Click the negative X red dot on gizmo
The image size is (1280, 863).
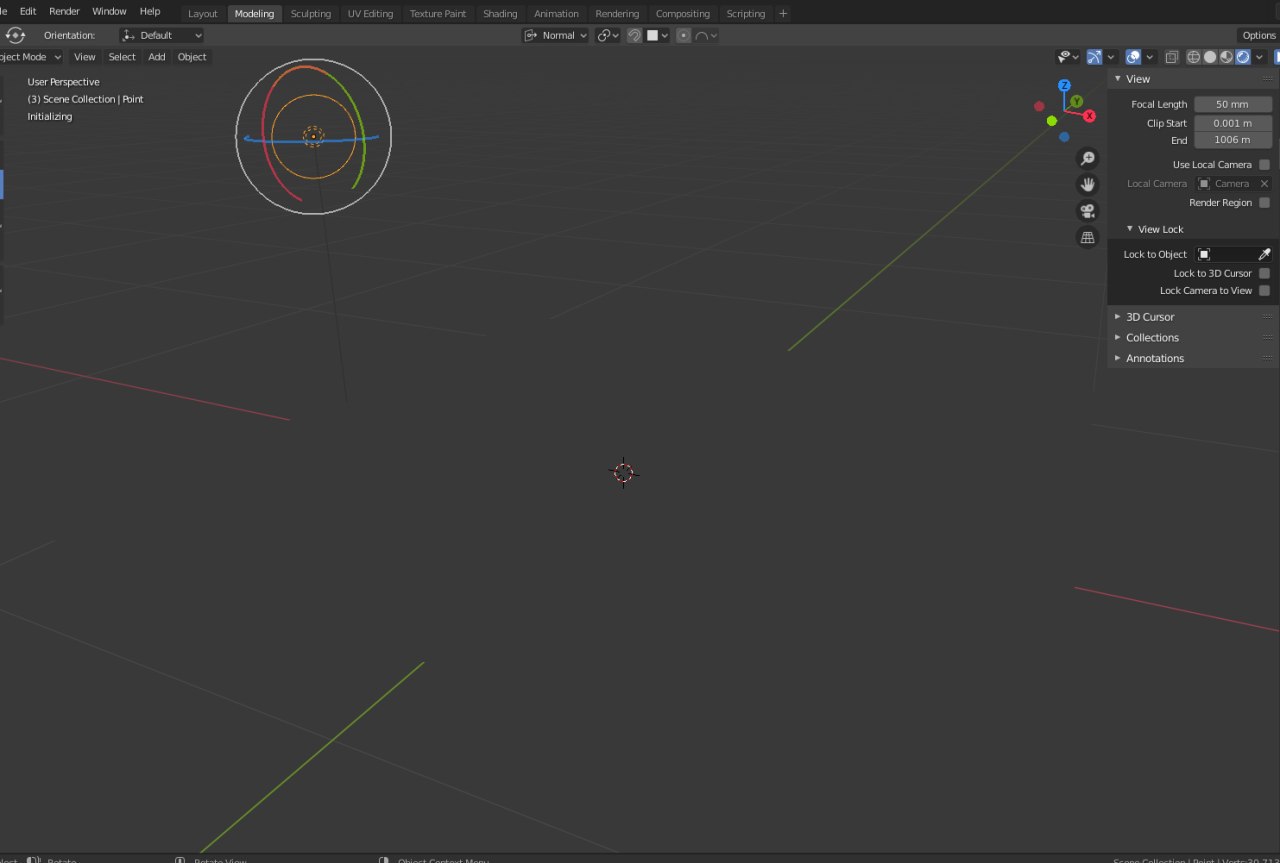1039,106
